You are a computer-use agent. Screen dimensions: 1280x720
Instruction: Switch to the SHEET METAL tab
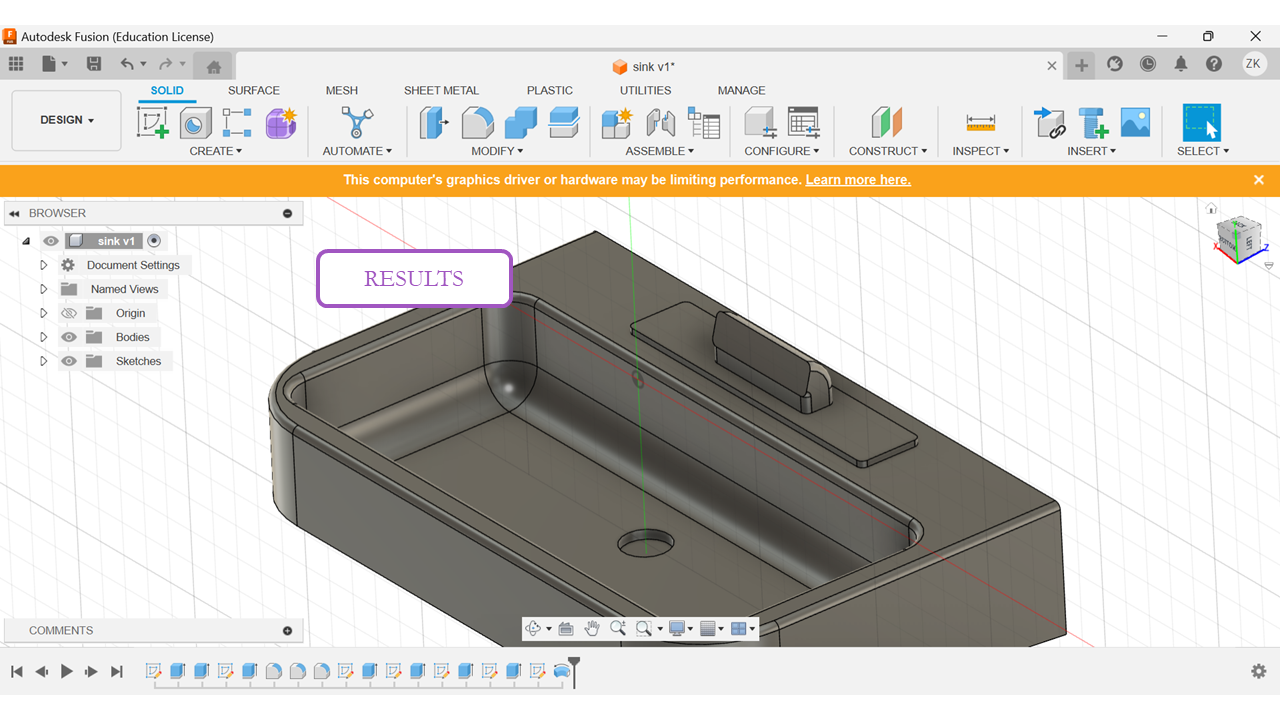(x=441, y=90)
